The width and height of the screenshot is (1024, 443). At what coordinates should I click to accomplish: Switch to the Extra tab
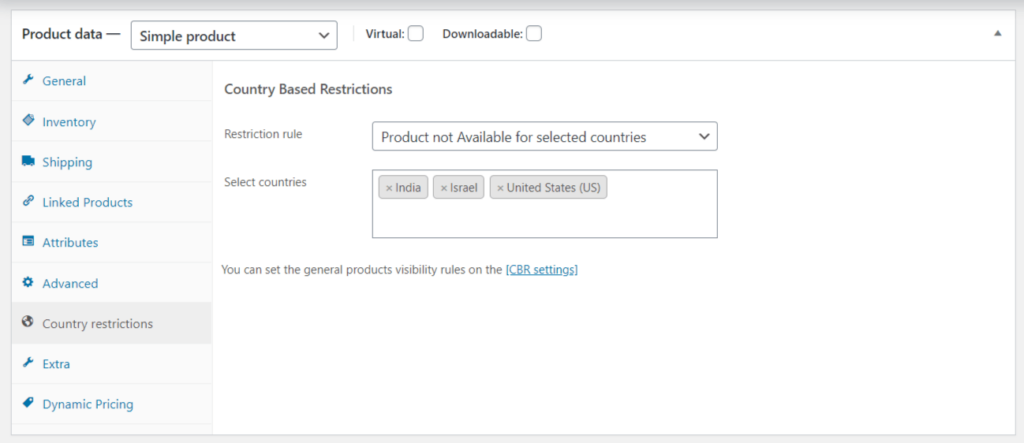[56, 364]
